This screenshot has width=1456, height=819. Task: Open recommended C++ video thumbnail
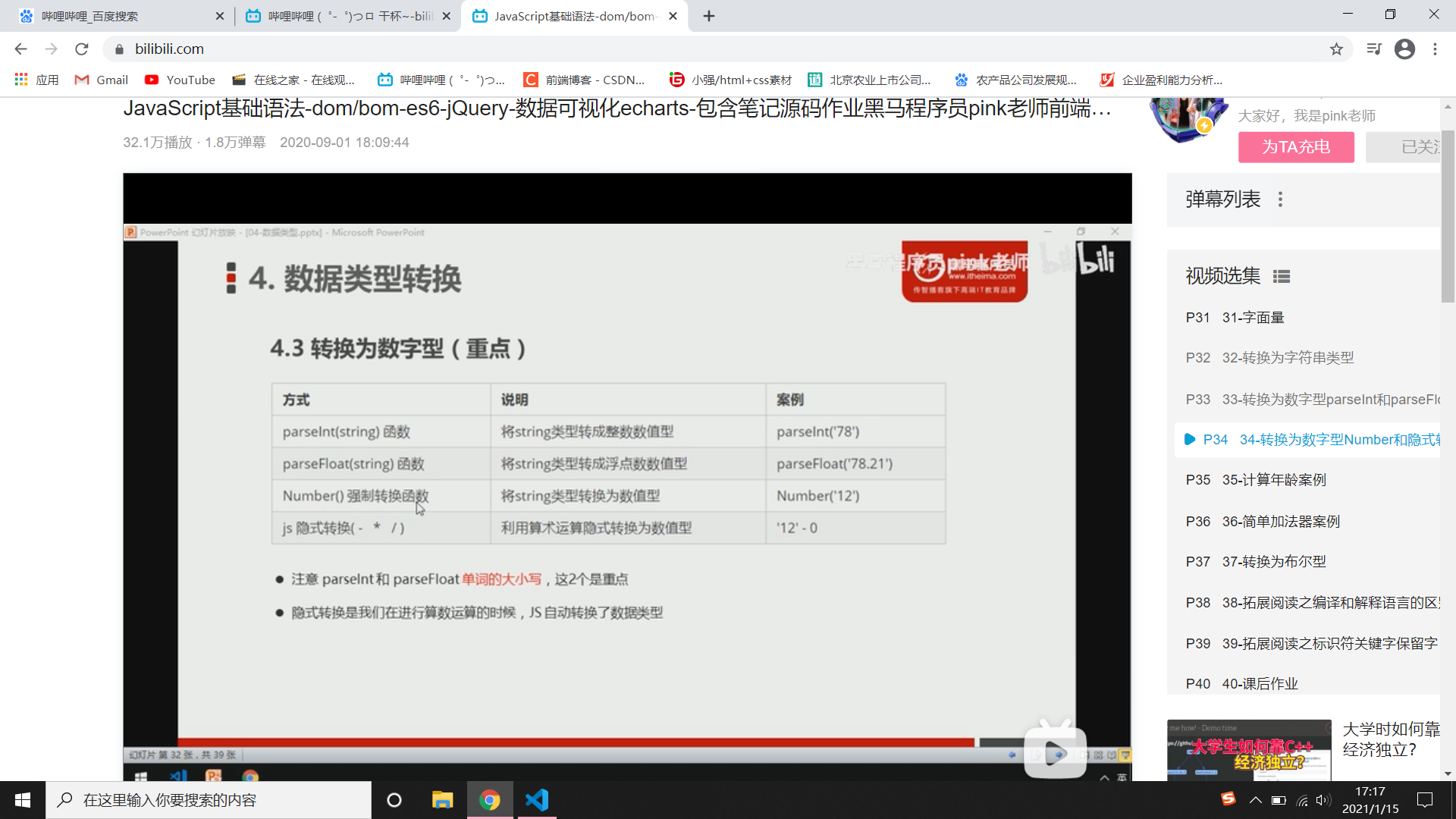(x=1249, y=749)
